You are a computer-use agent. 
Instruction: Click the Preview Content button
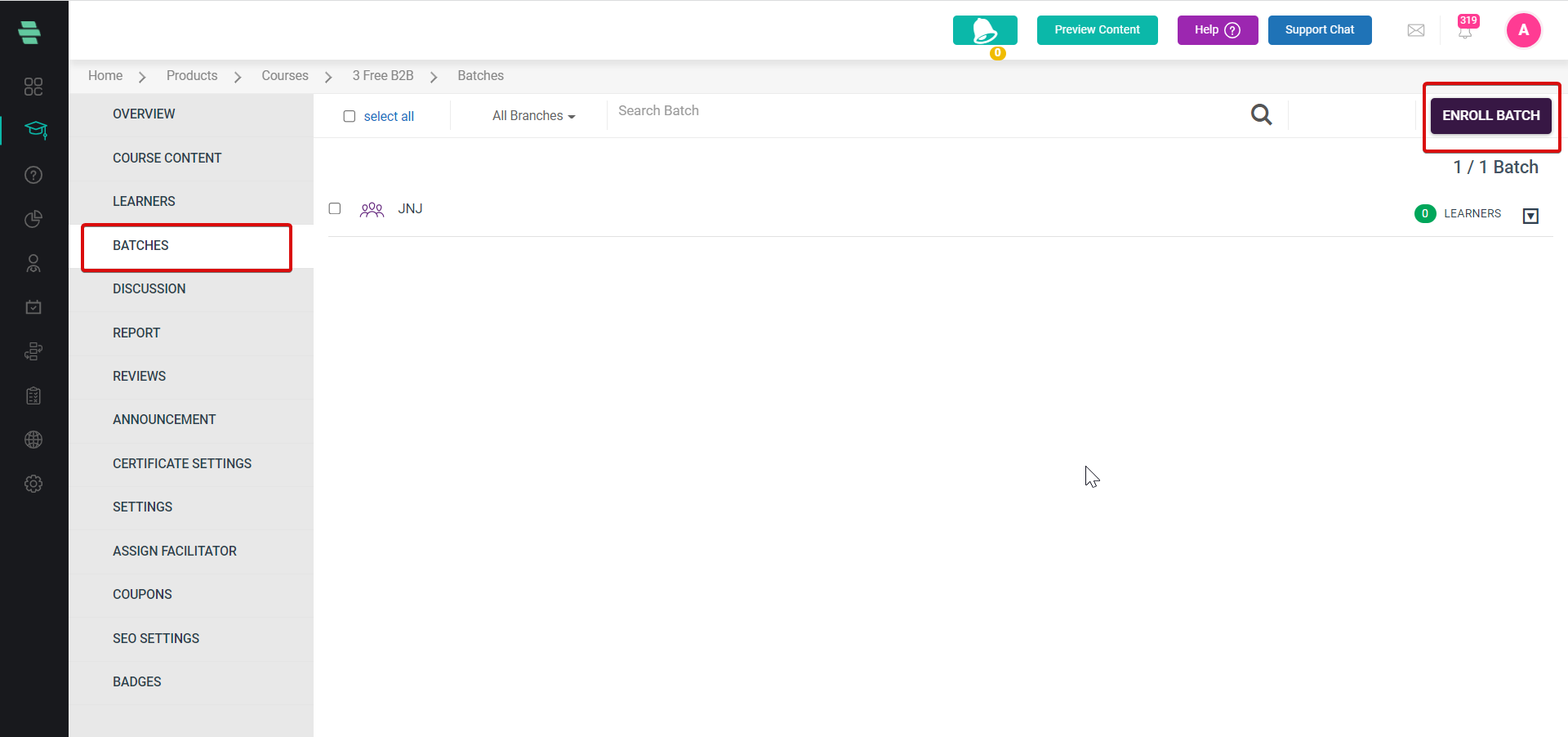[x=1097, y=30]
